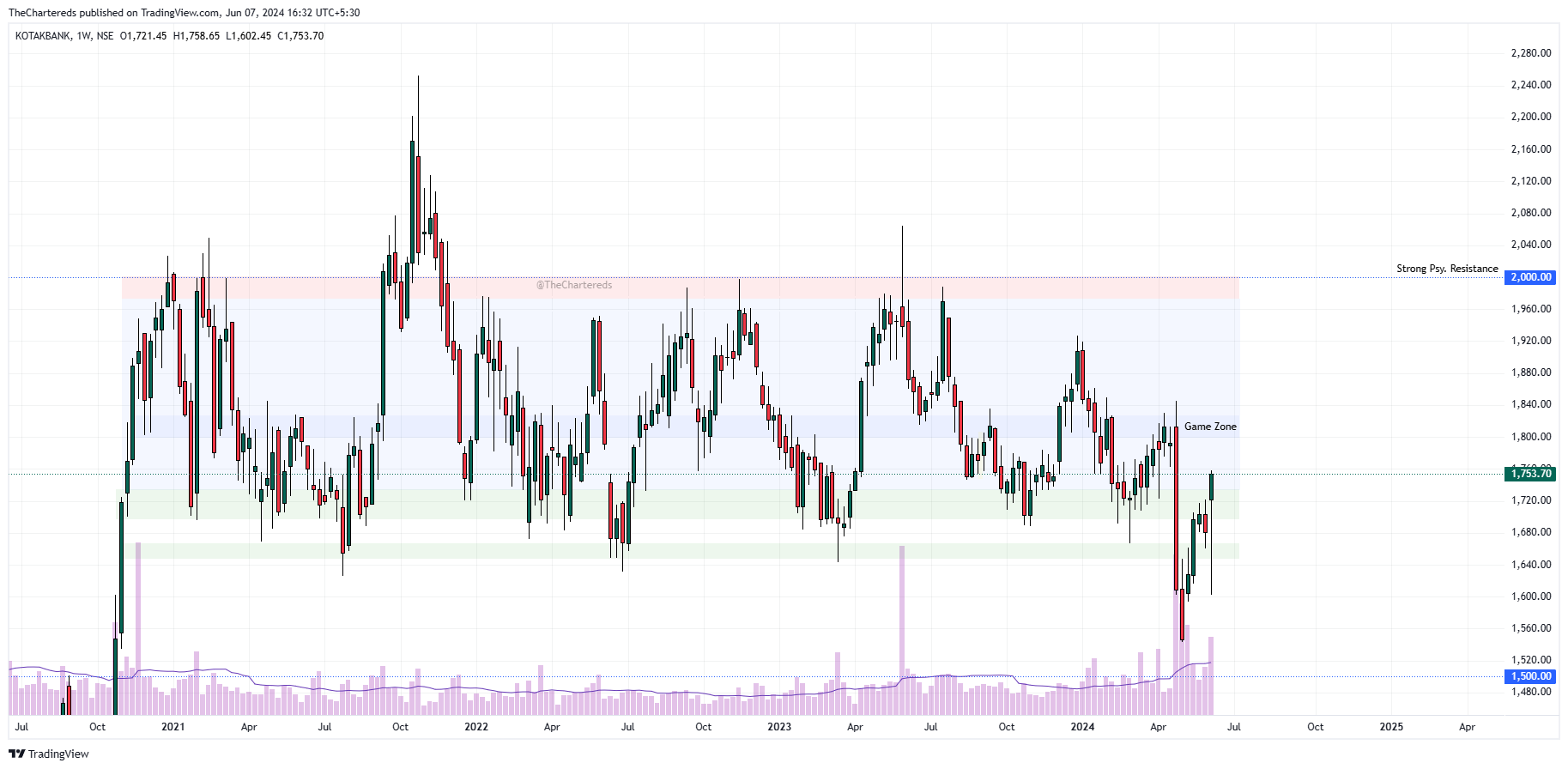Click the high value H1,758.65
The height and width of the screenshot is (769, 1568).
[197, 36]
